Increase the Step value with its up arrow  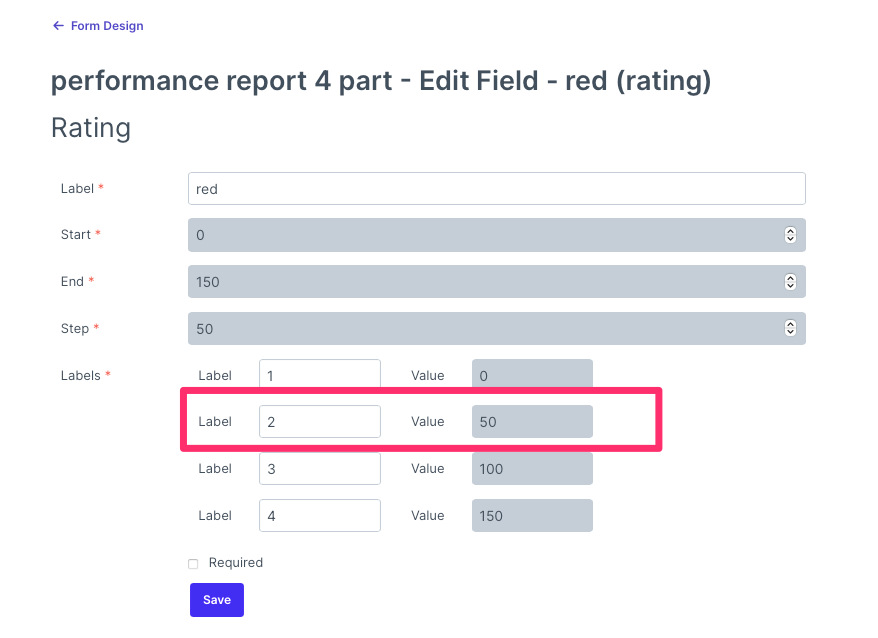coord(790,325)
